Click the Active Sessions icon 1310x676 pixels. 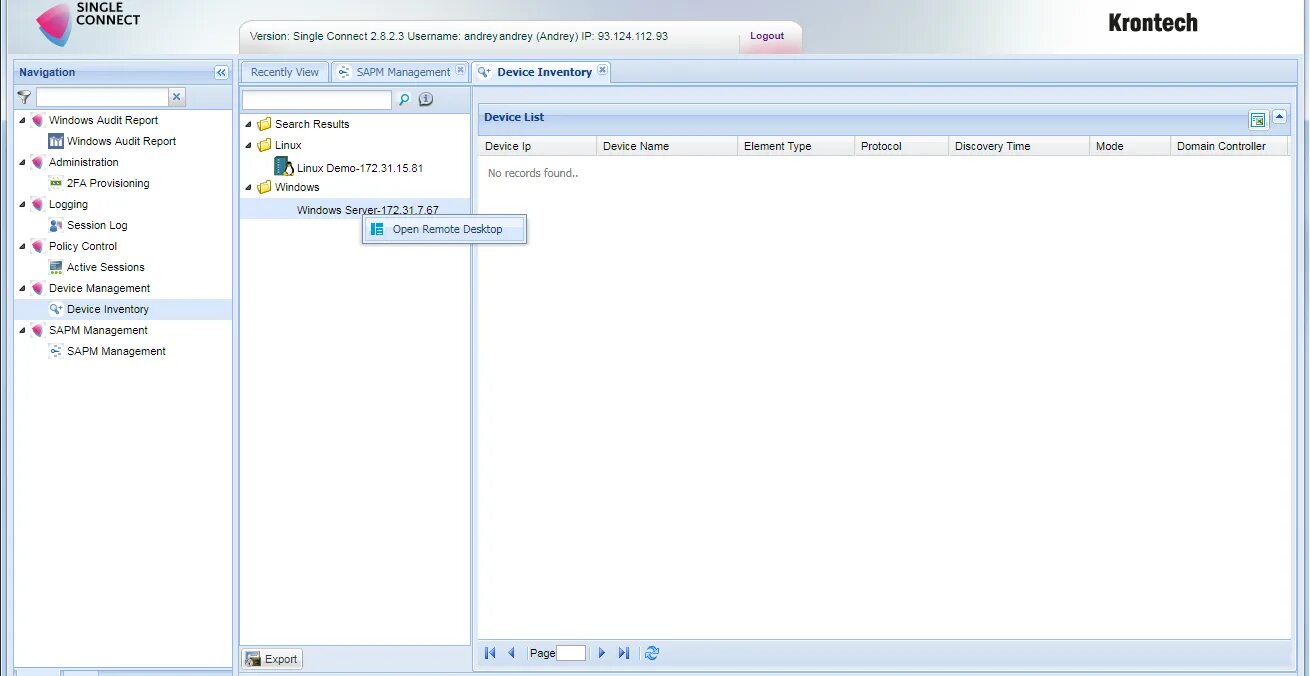coord(56,267)
